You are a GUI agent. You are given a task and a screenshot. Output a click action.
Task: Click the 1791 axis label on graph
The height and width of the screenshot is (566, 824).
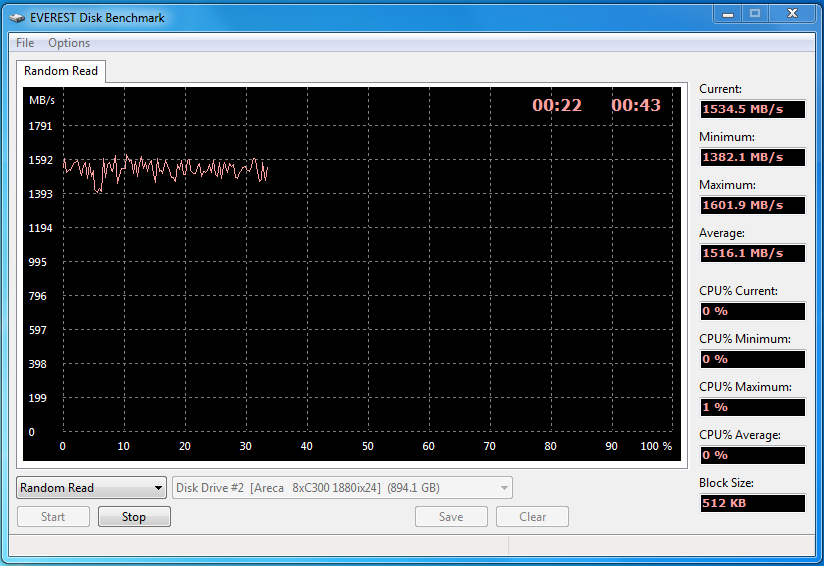[40, 126]
